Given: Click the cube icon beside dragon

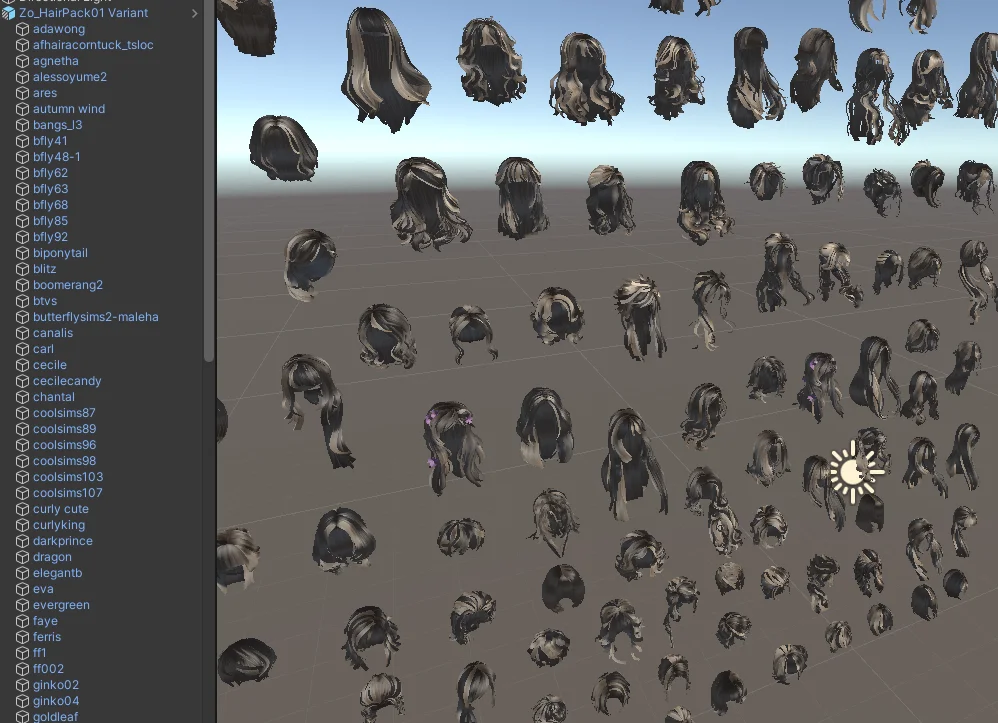Looking at the screenshot, I should [x=23, y=557].
